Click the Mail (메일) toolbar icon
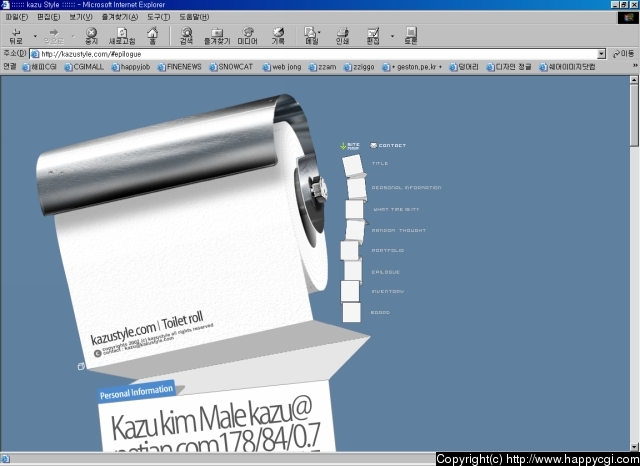 click(x=311, y=36)
